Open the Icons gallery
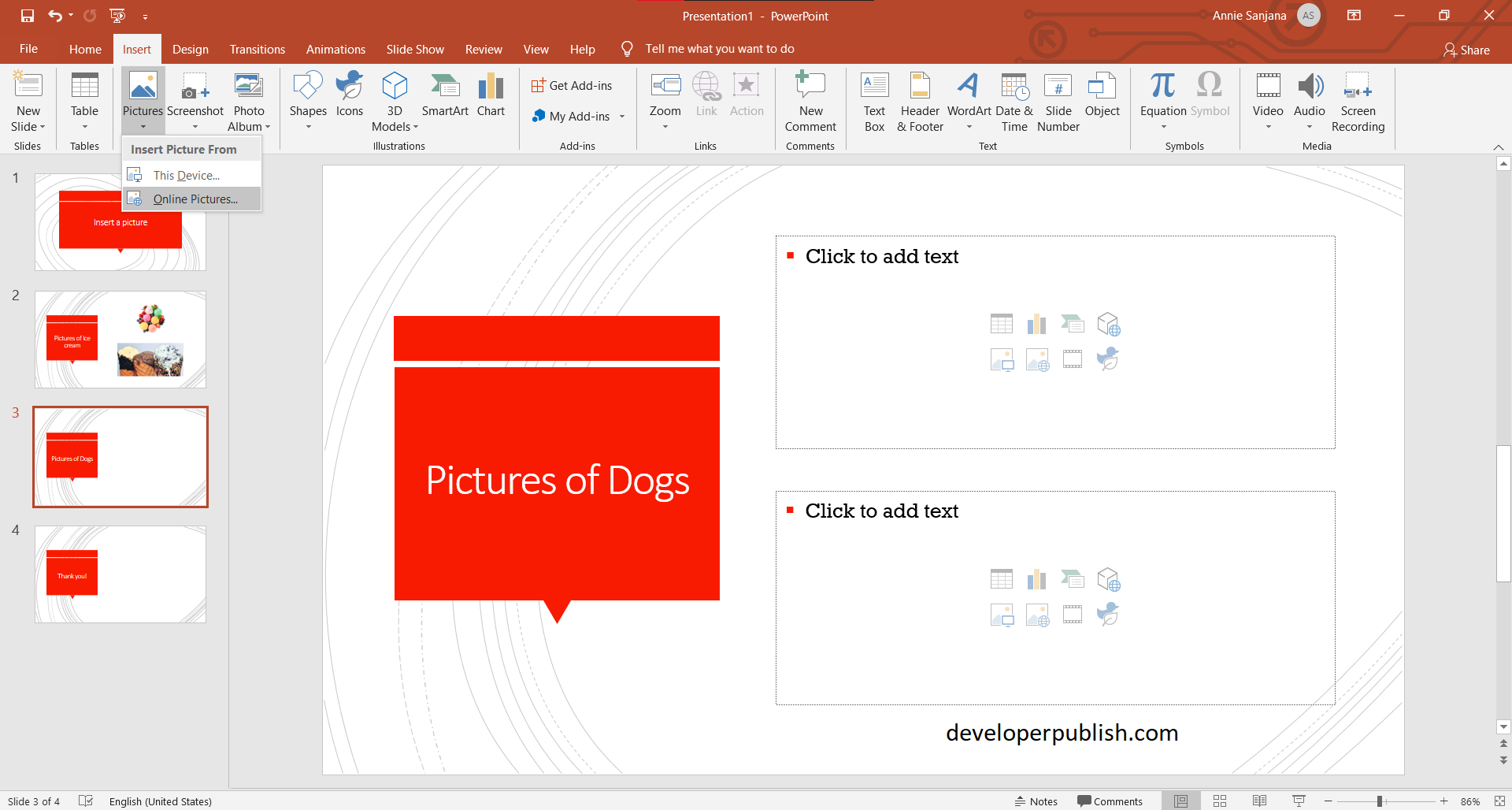The image size is (1512, 810). (350, 95)
